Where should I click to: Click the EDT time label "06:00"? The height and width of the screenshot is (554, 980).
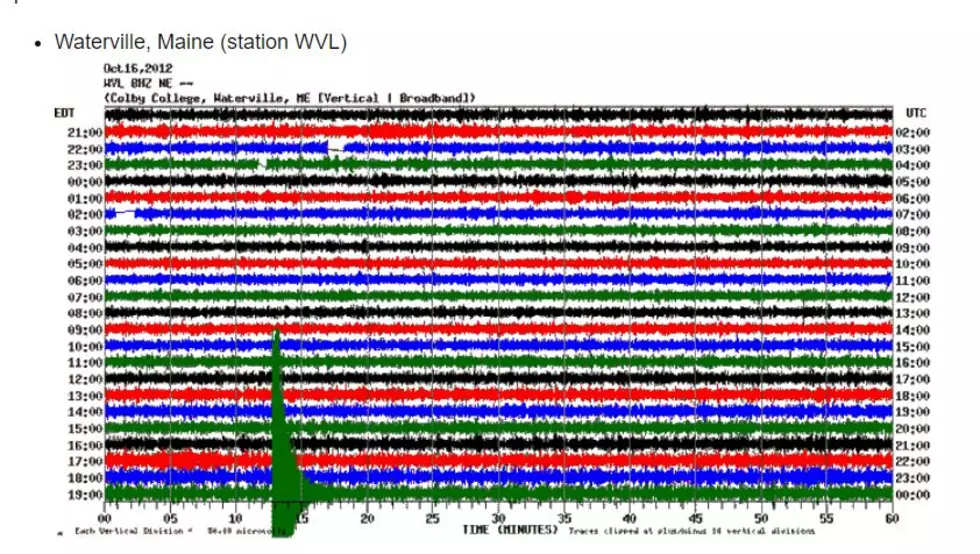[x=85, y=281]
